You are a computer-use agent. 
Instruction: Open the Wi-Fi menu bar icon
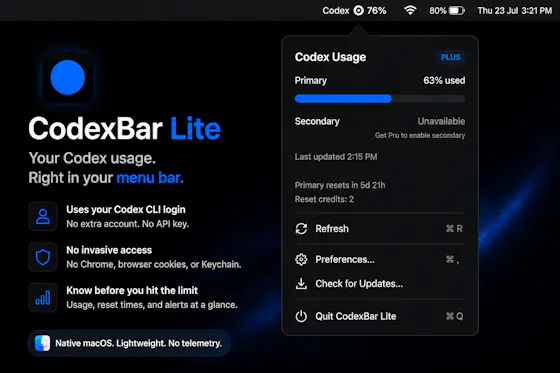[410, 10]
